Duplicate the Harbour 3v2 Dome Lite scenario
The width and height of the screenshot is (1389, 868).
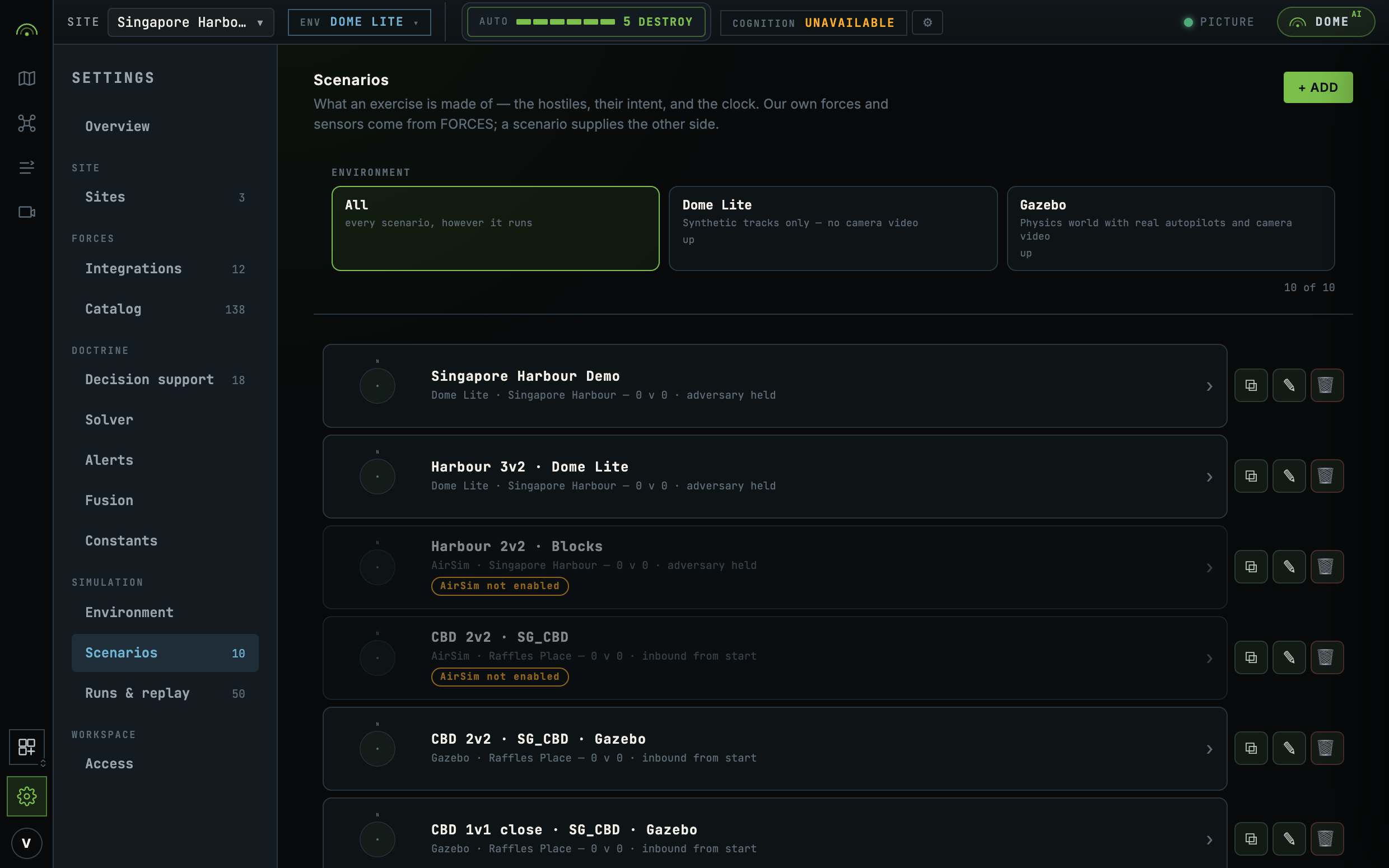tap(1251, 476)
